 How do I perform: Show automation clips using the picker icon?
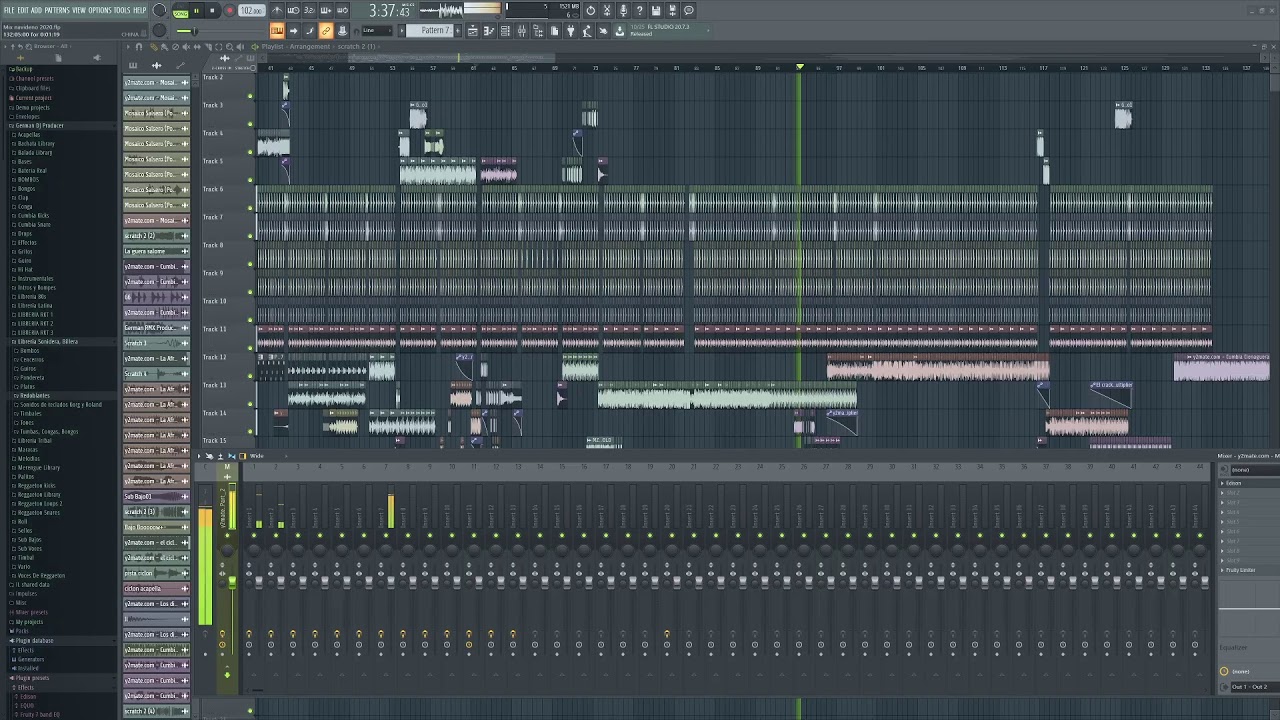coord(180,66)
